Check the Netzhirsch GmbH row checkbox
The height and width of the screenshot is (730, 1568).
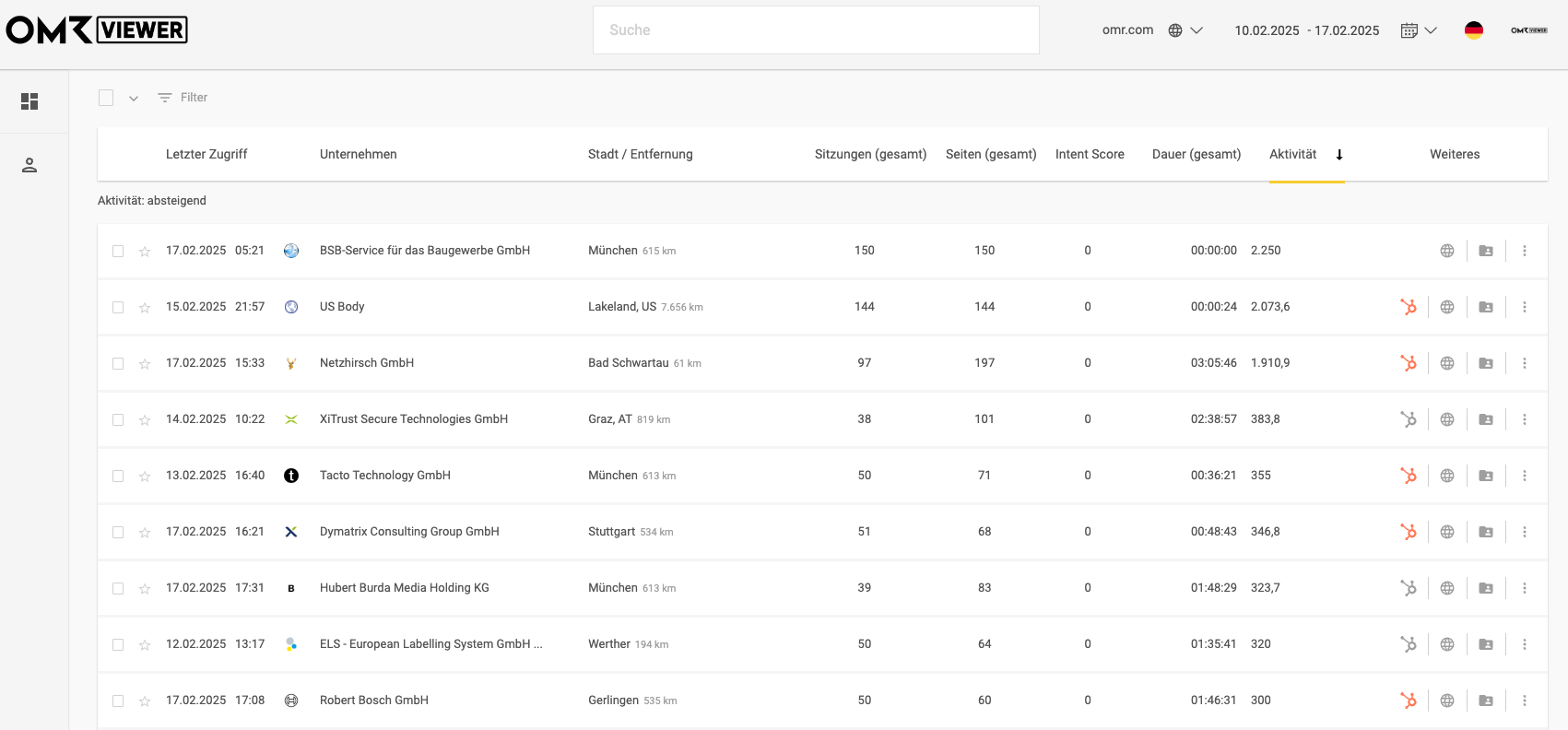pyautogui.click(x=118, y=364)
